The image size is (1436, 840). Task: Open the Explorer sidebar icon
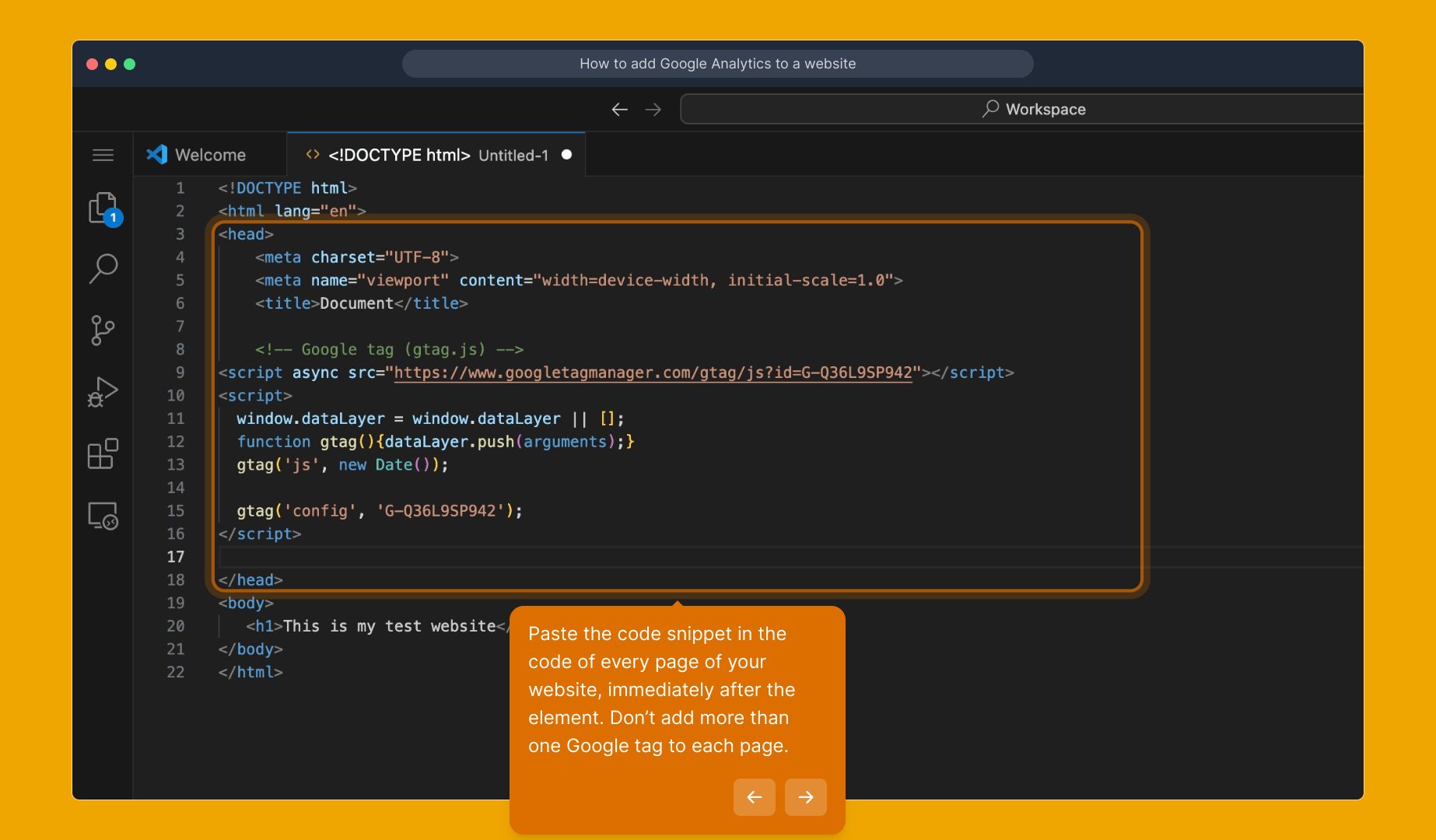point(103,206)
